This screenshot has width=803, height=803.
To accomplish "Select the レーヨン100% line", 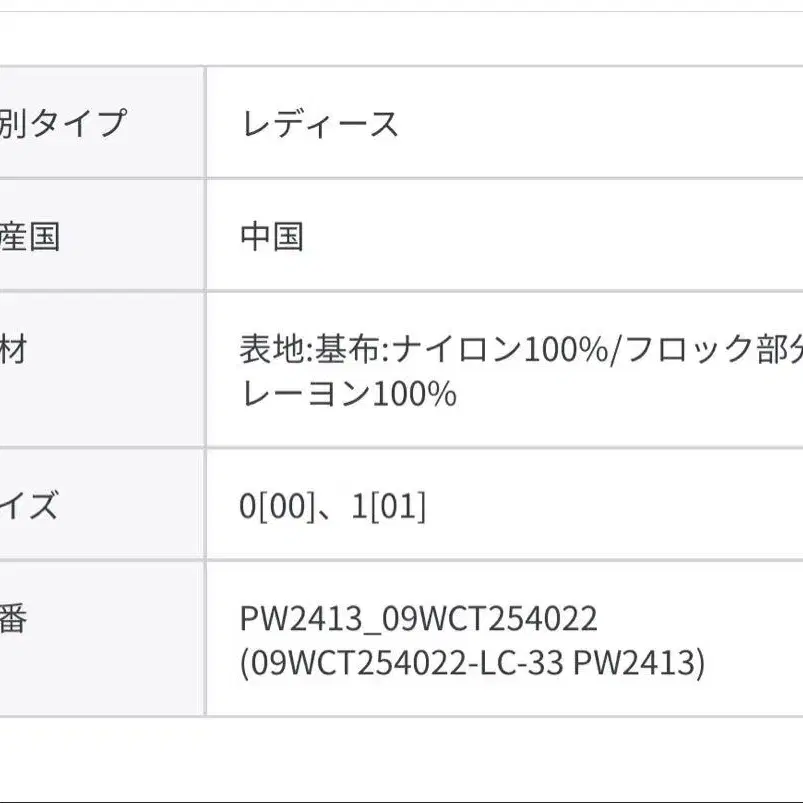I will point(348,393).
